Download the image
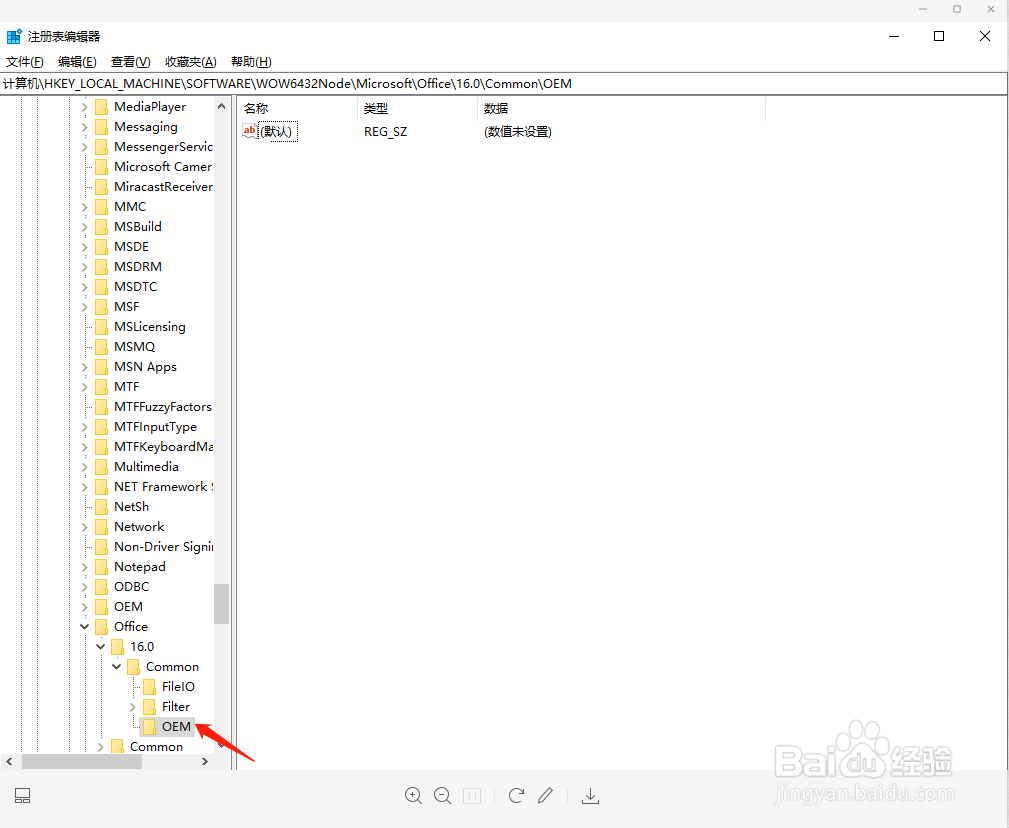Screen dimensions: 1009x828 (590, 795)
